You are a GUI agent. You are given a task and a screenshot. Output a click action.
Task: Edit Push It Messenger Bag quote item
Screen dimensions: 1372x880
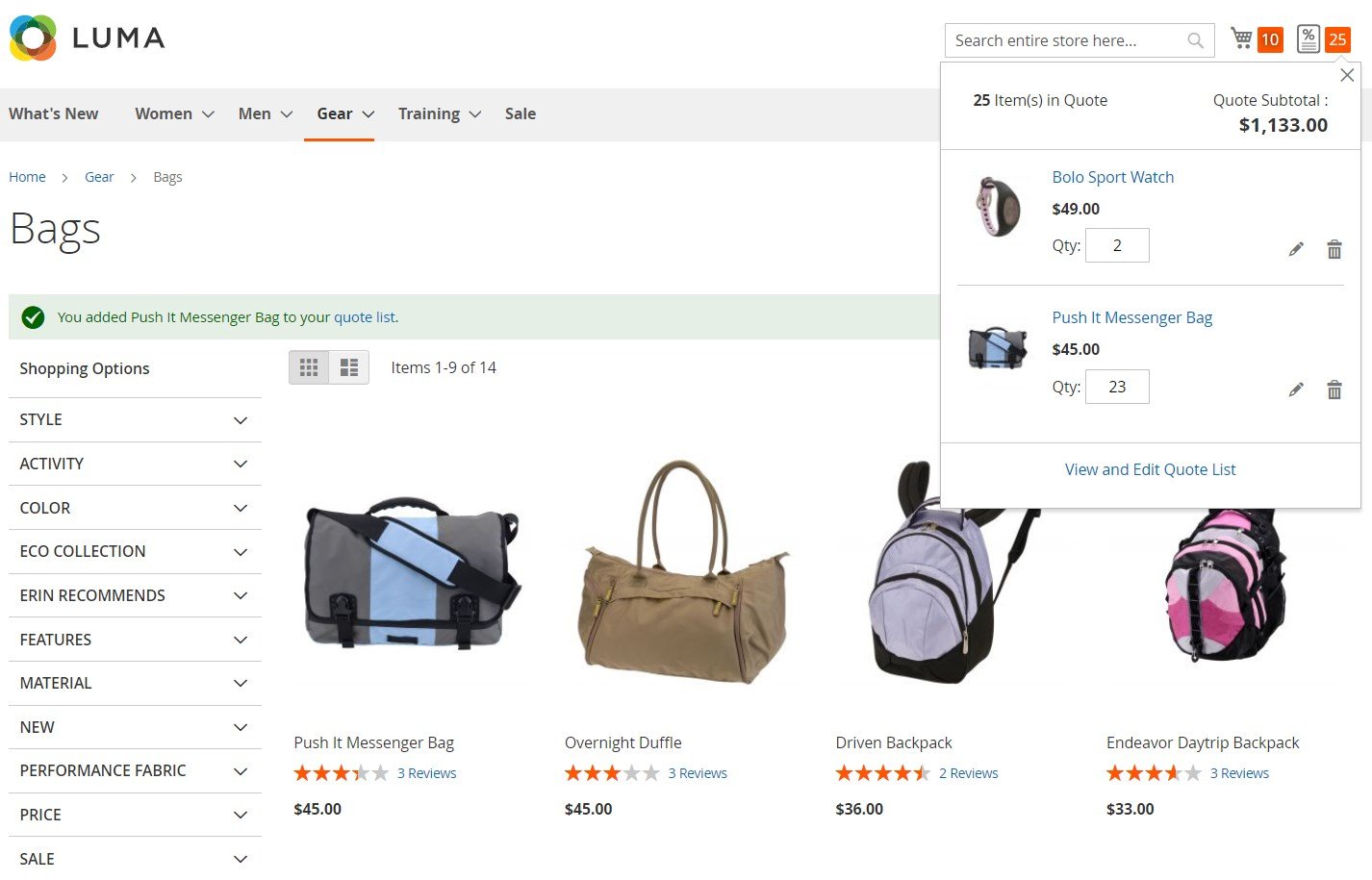[x=1296, y=390]
